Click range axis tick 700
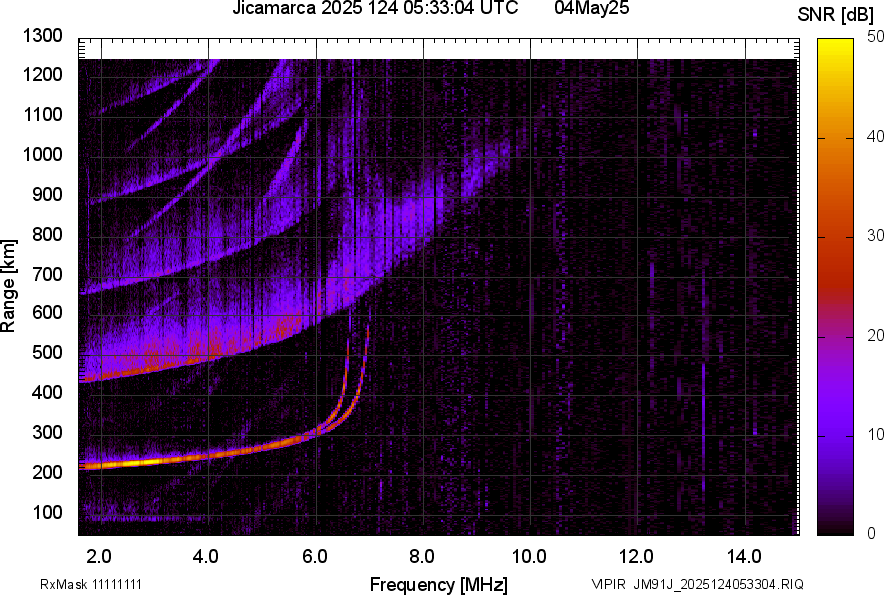 47,274
